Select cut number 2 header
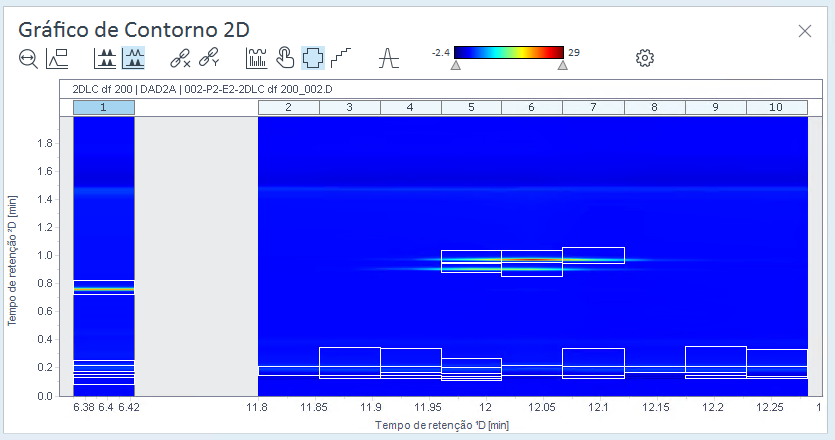 pyautogui.click(x=289, y=107)
